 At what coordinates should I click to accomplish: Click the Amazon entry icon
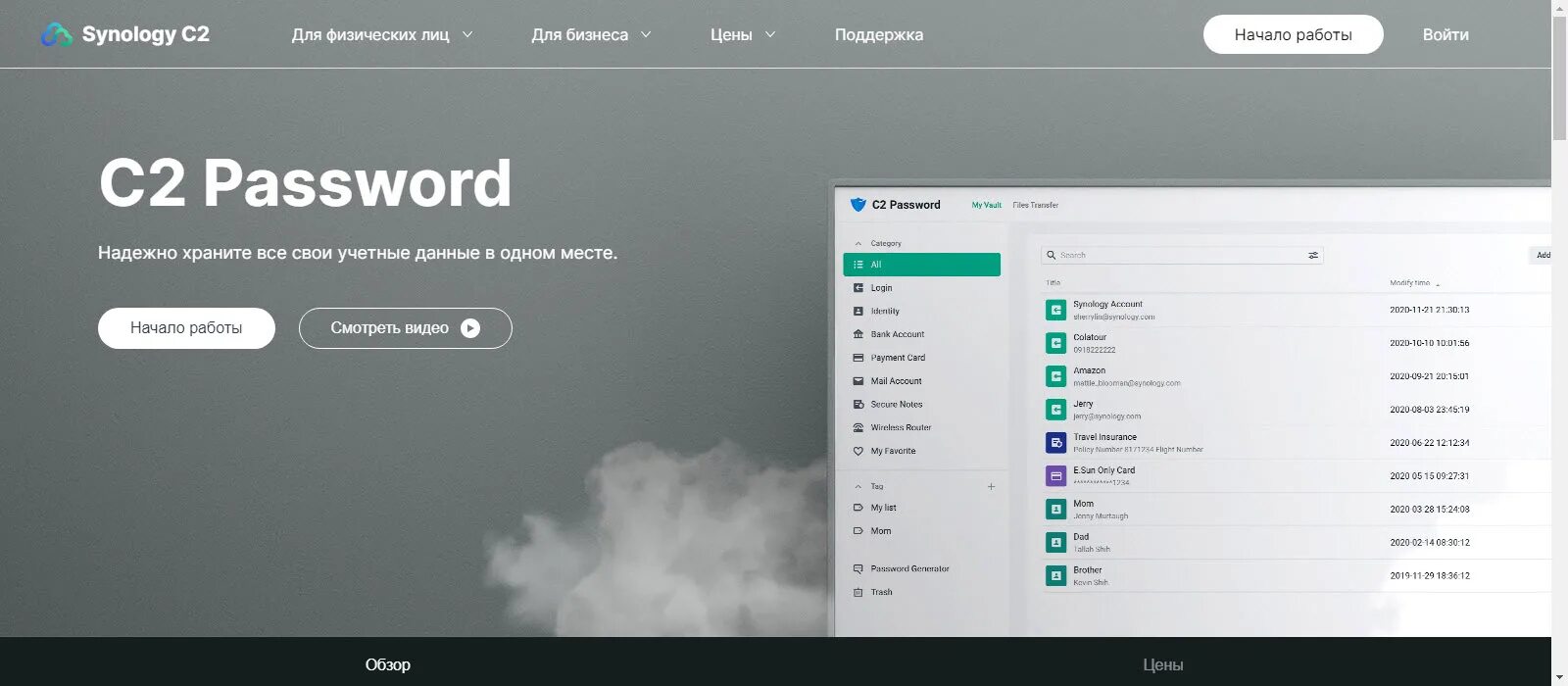(x=1055, y=376)
